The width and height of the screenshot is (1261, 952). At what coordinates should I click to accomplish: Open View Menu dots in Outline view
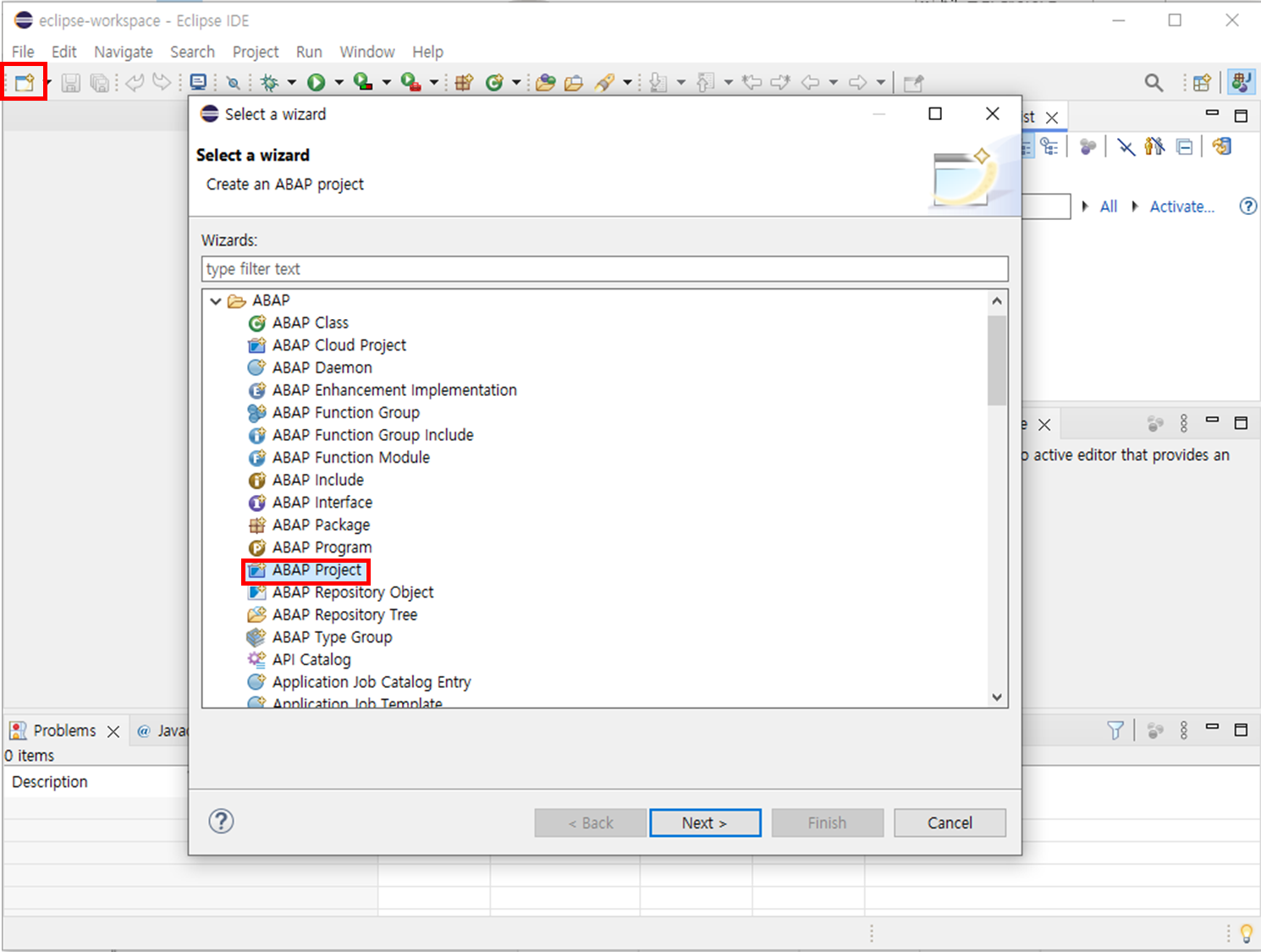(1184, 423)
